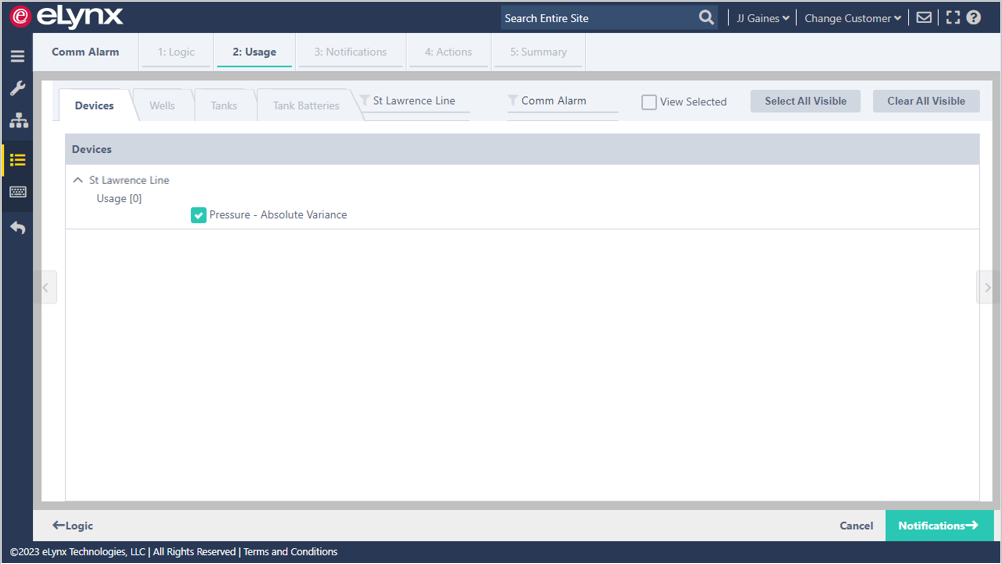Click the left panel collapse chevron
Viewport: 1002px width, 564px height.
(x=46, y=287)
